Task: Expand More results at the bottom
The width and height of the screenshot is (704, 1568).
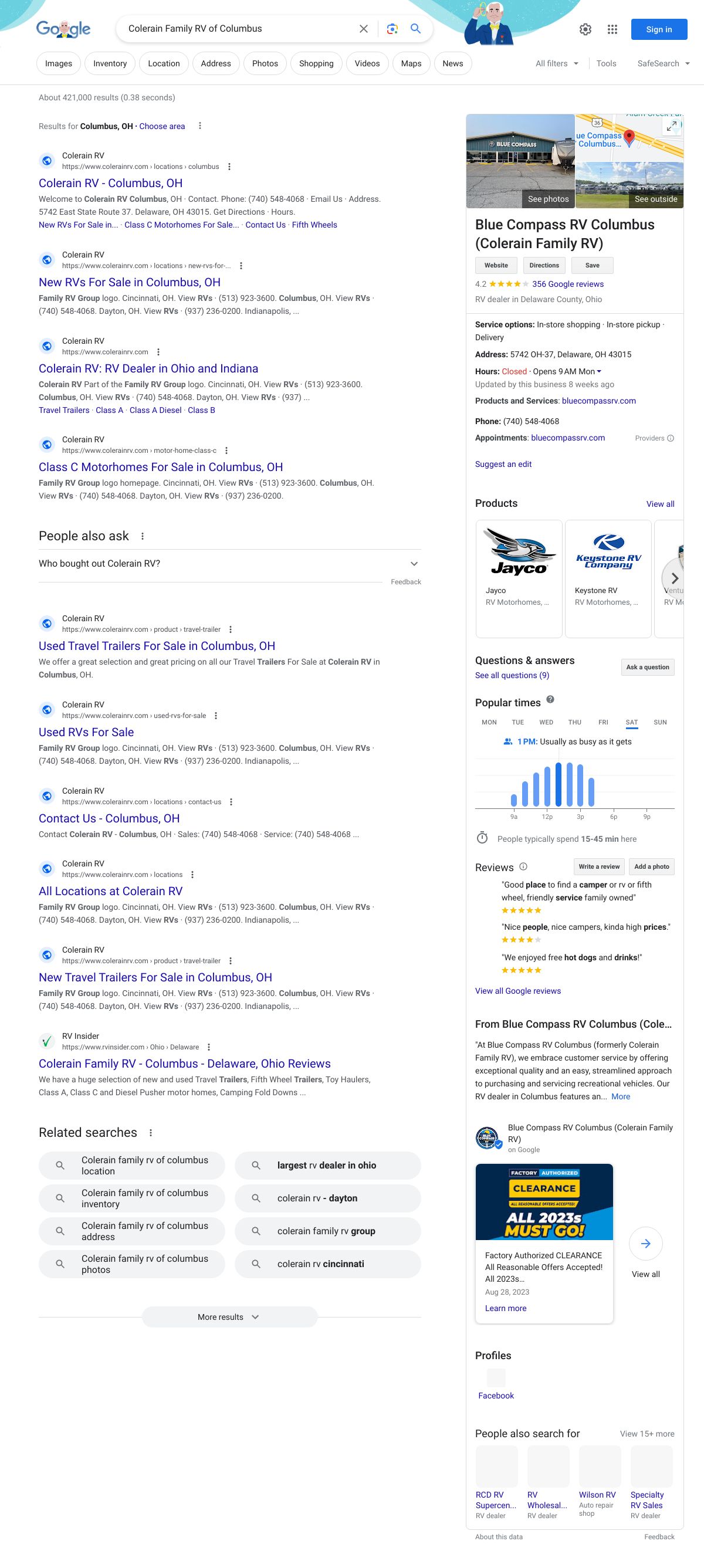Action: click(229, 1316)
